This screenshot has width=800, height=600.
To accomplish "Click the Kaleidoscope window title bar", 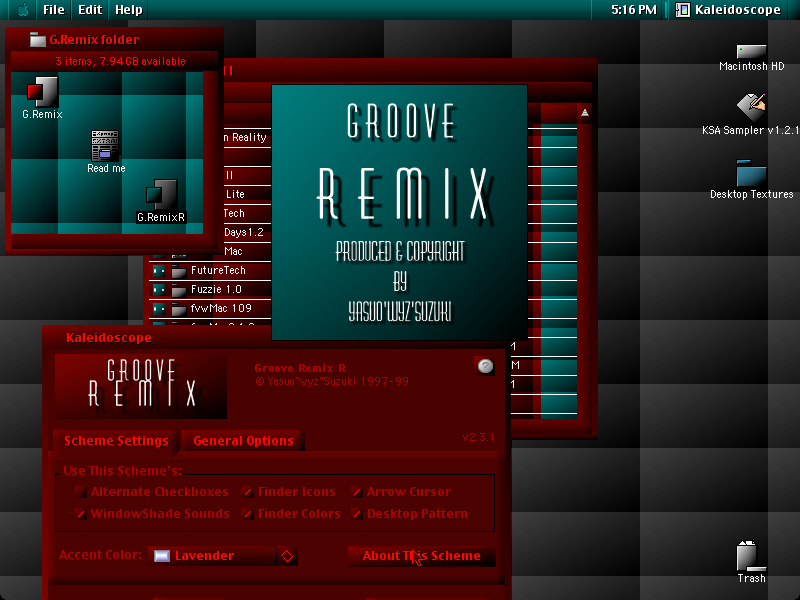I will (x=276, y=337).
